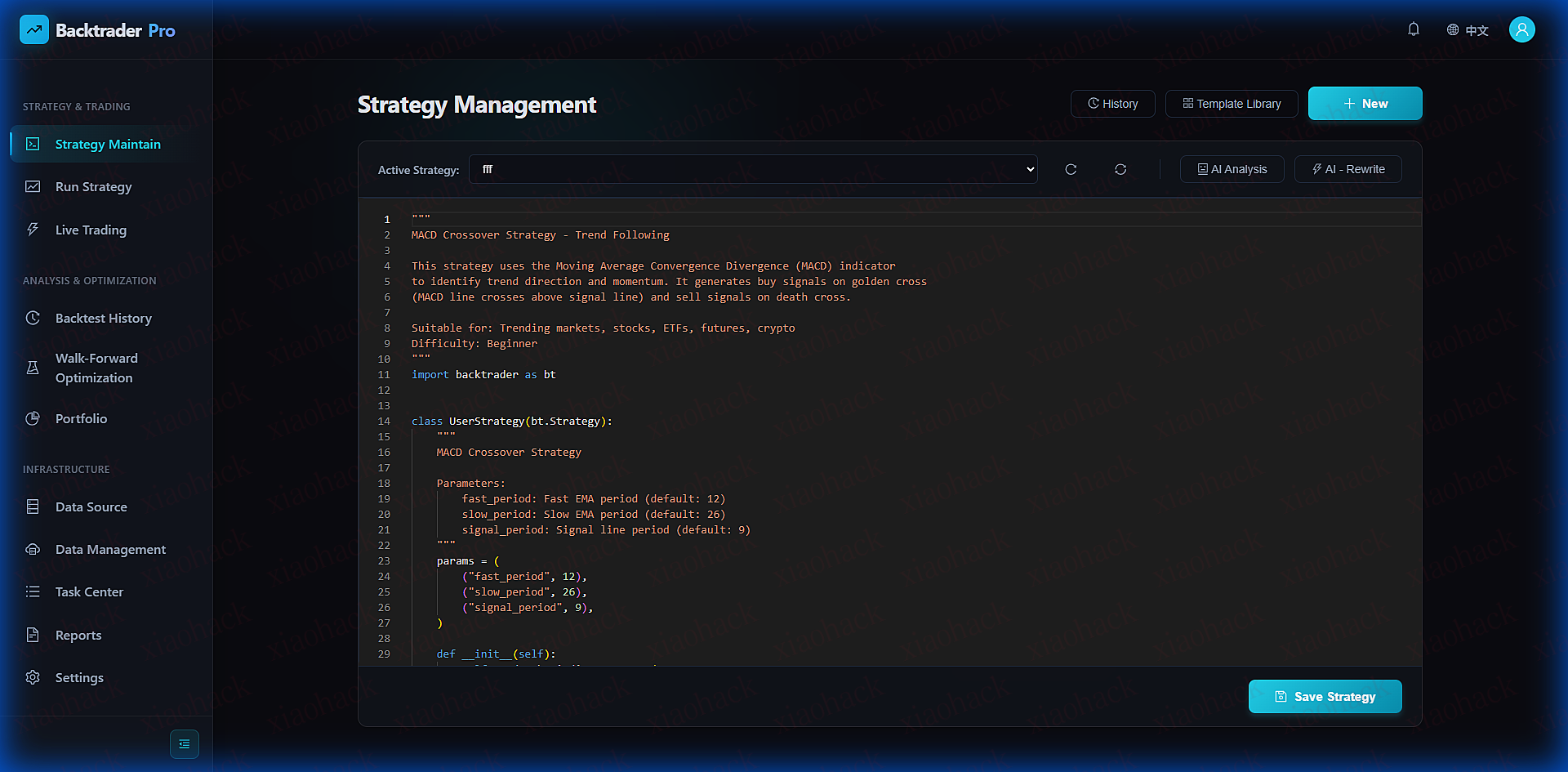The image size is (1568, 772).
Task: Click line 11 import statement in editor
Action: [483, 375]
